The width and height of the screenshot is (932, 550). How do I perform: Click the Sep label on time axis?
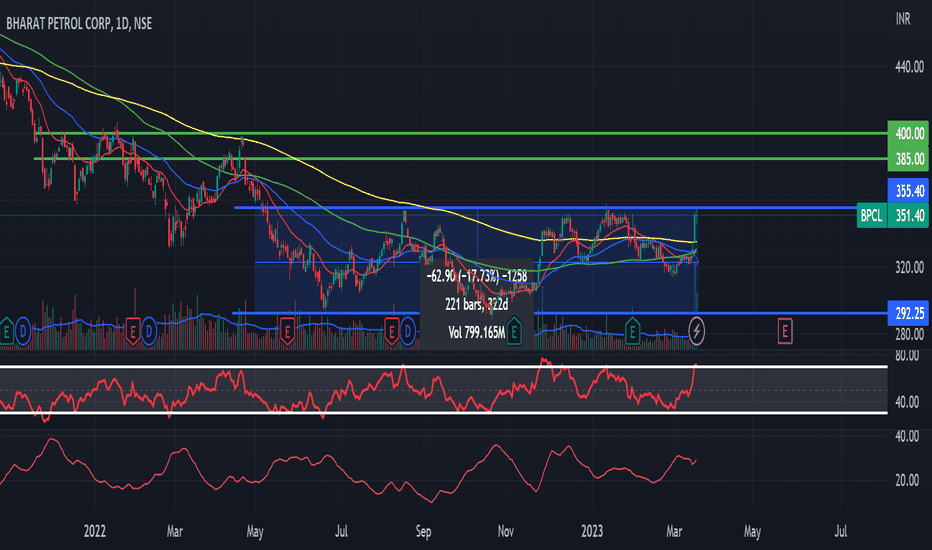[423, 531]
